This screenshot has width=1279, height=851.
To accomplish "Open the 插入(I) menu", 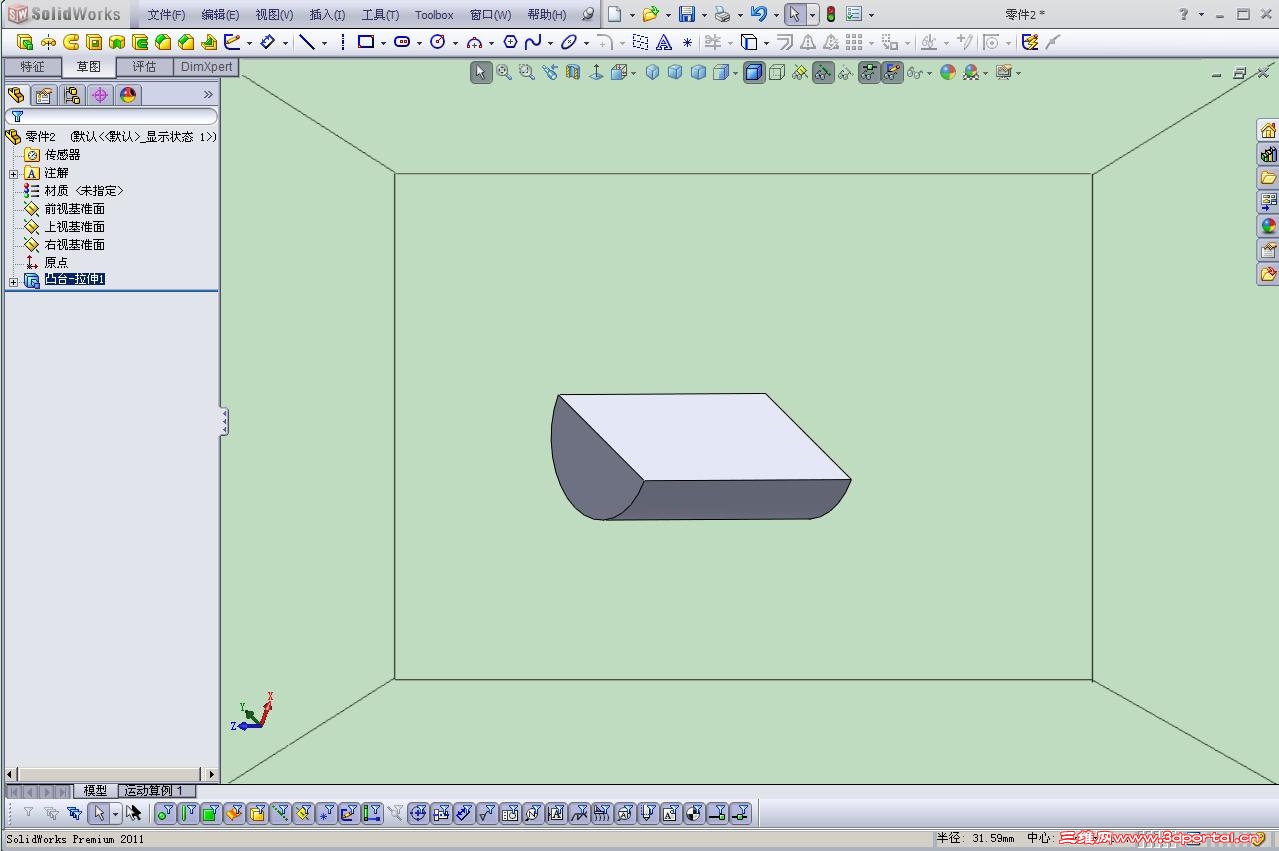I will point(327,15).
